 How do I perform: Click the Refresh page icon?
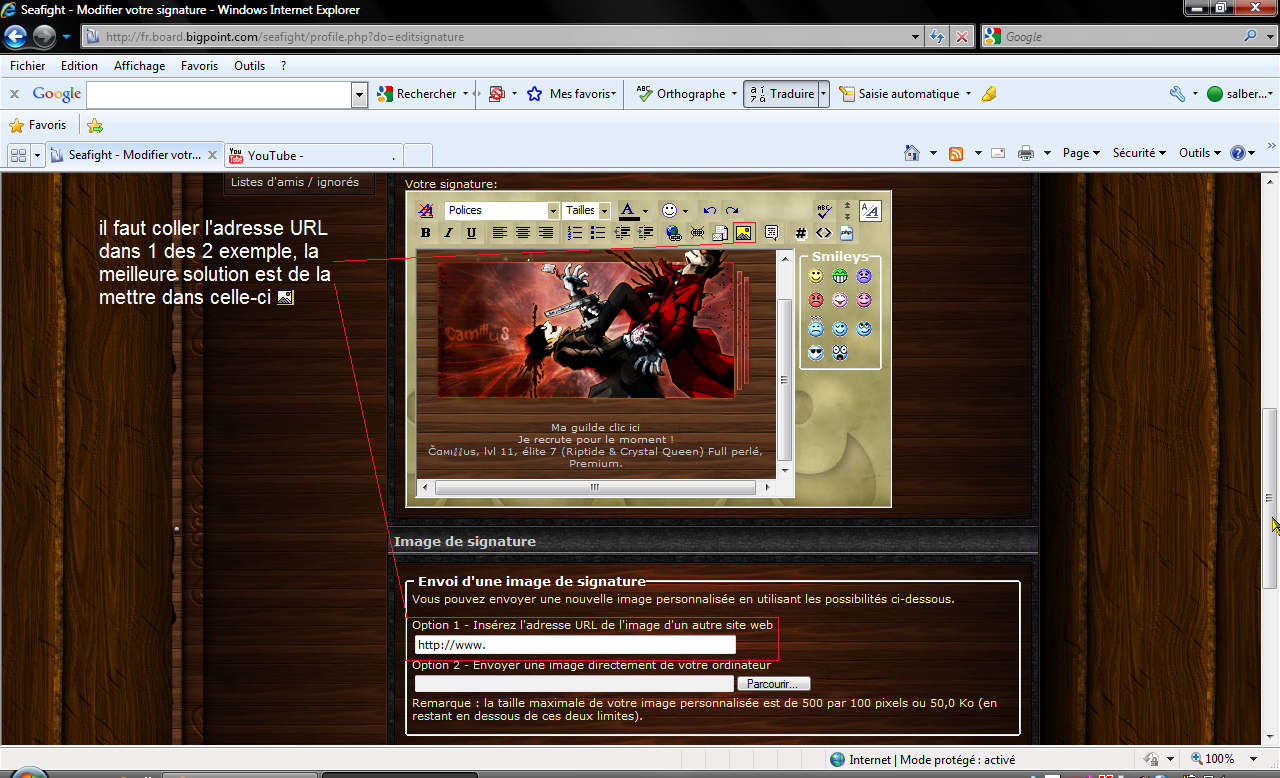tap(937, 37)
